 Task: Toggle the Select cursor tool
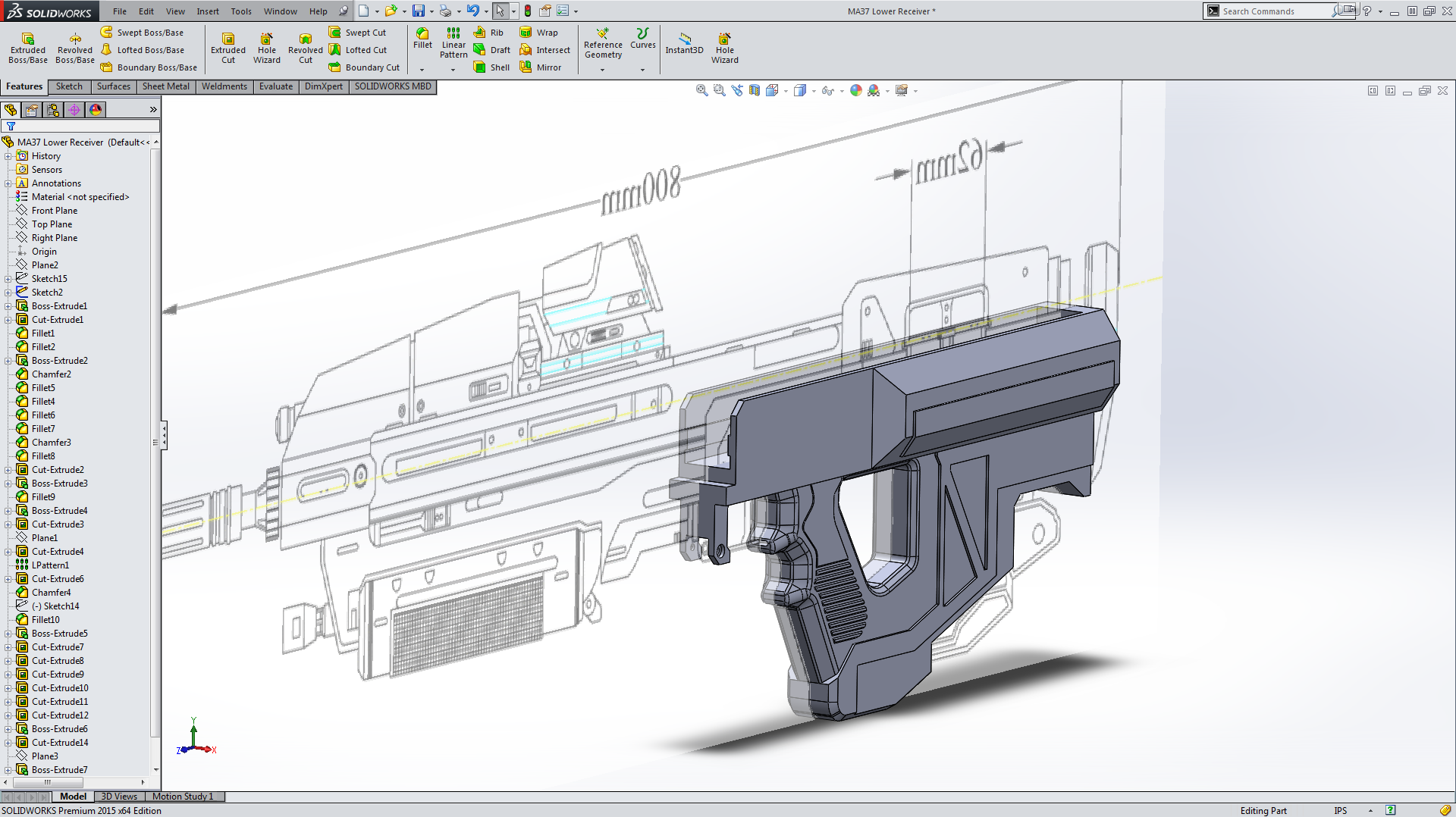500,11
